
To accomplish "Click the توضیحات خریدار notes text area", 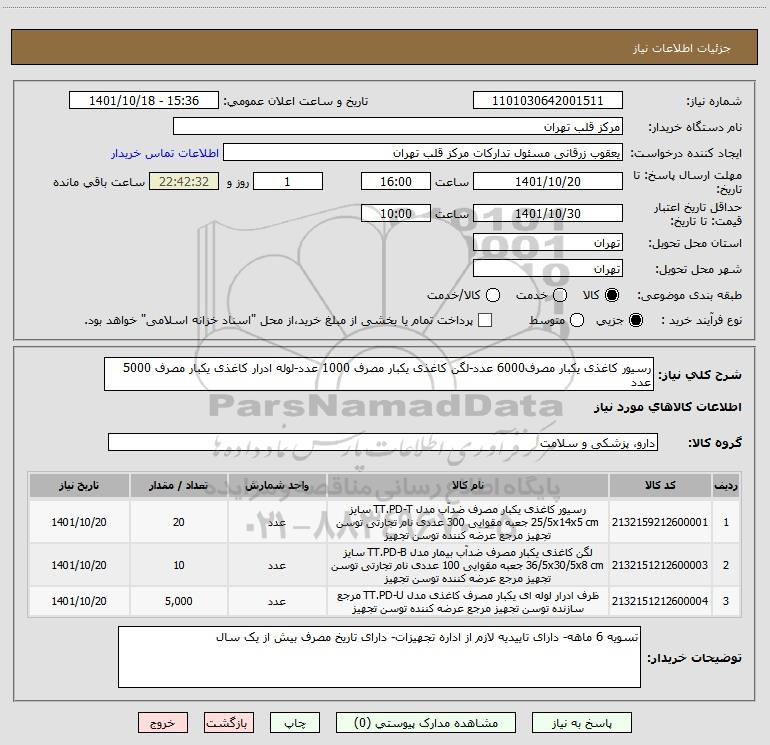I will pyautogui.click(x=379, y=657).
